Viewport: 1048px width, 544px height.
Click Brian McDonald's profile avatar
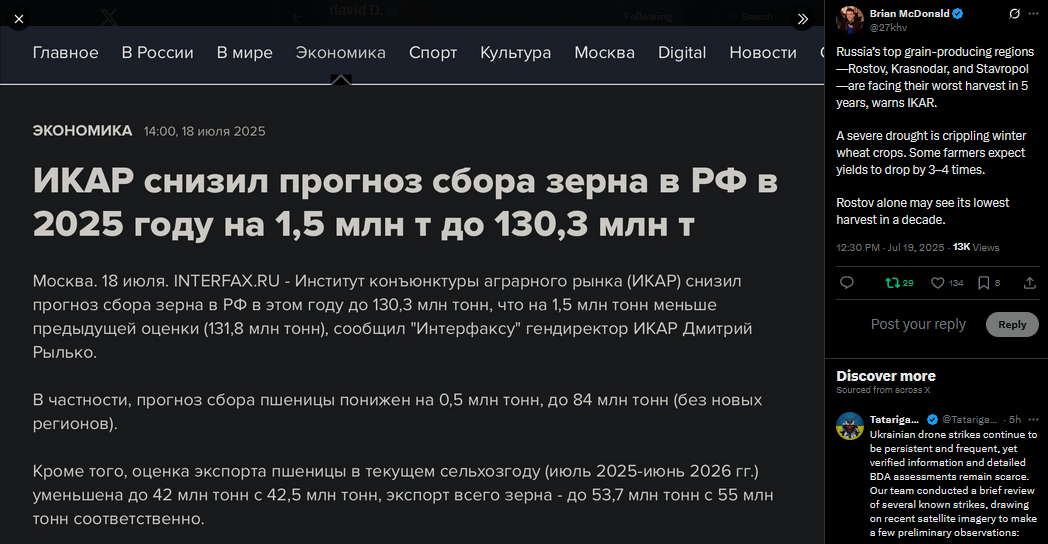coord(849,20)
